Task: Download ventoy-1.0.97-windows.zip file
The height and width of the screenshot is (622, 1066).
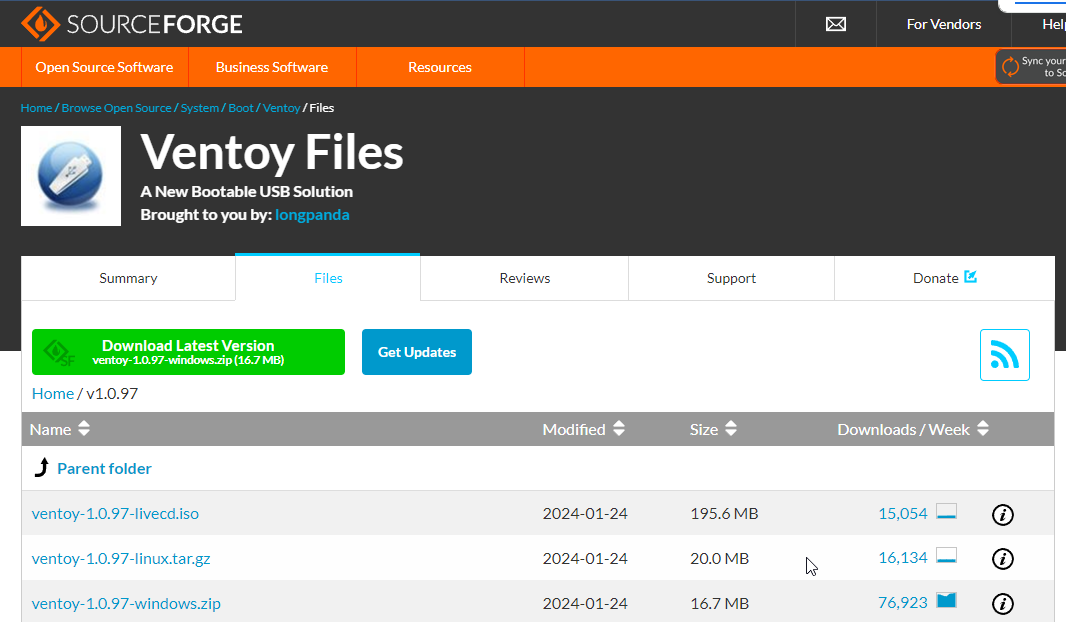Action: (126, 603)
